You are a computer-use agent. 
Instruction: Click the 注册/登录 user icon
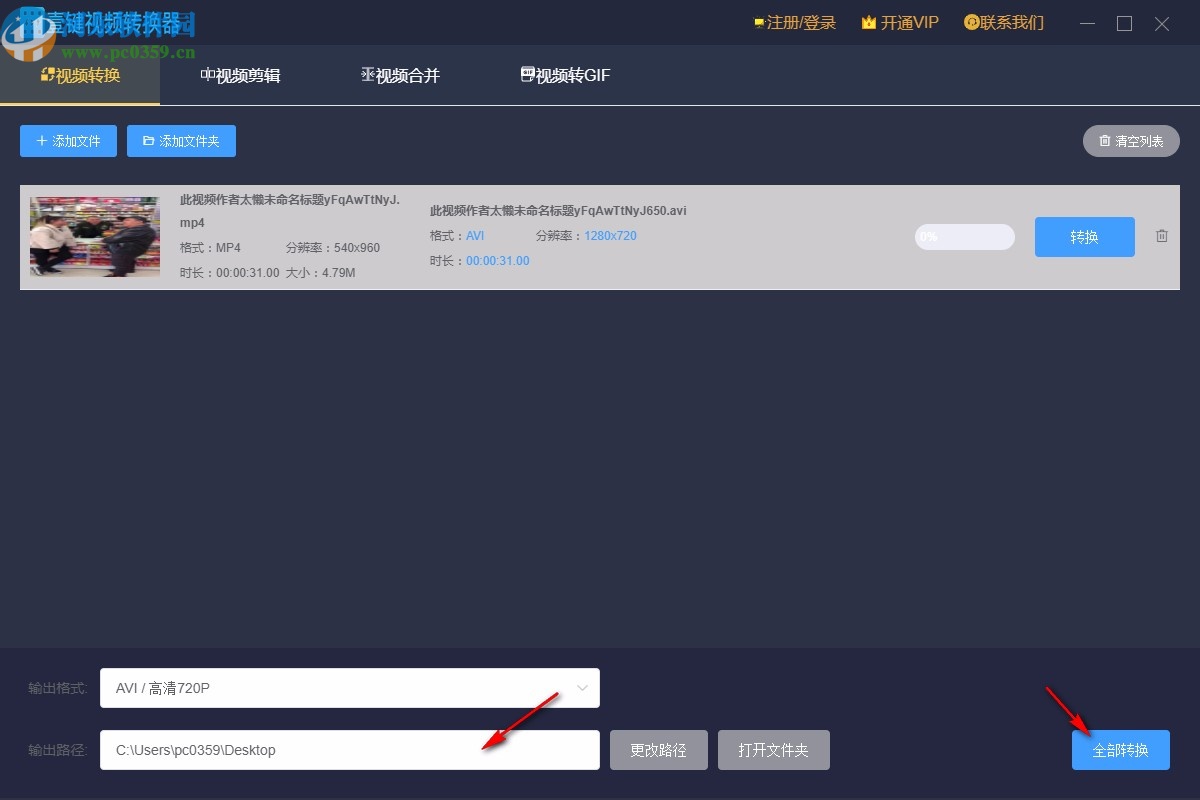pyautogui.click(x=757, y=21)
